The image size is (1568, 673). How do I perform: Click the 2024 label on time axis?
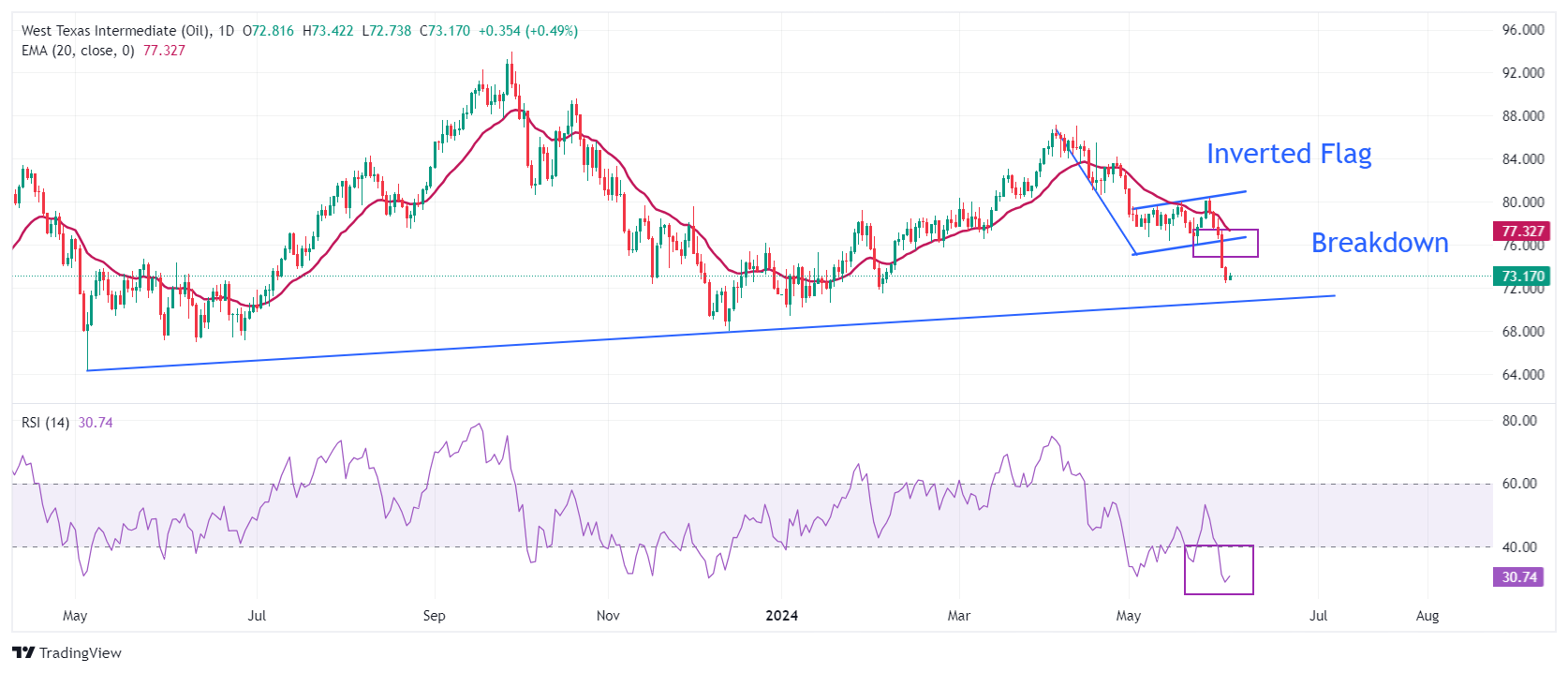click(781, 616)
